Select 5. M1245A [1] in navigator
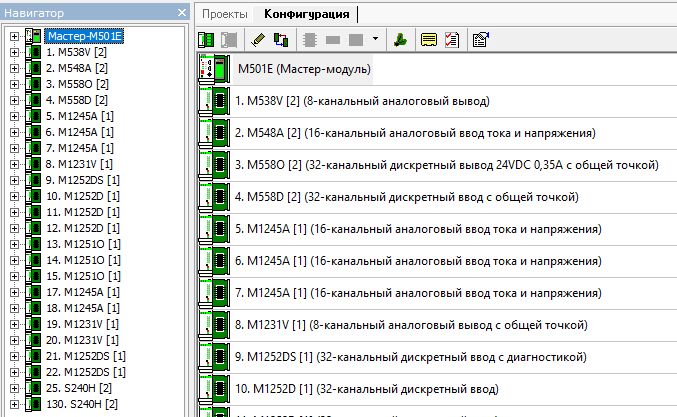The image size is (677, 417). tap(80, 116)
